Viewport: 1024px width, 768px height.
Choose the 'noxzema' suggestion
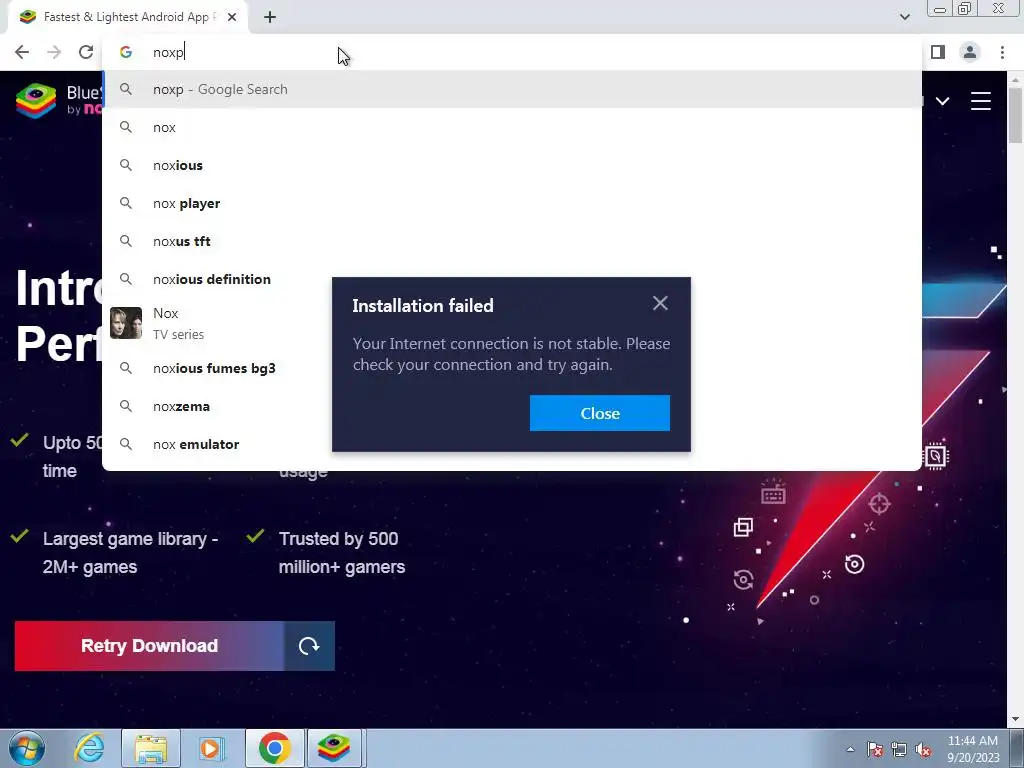(217, 406)
